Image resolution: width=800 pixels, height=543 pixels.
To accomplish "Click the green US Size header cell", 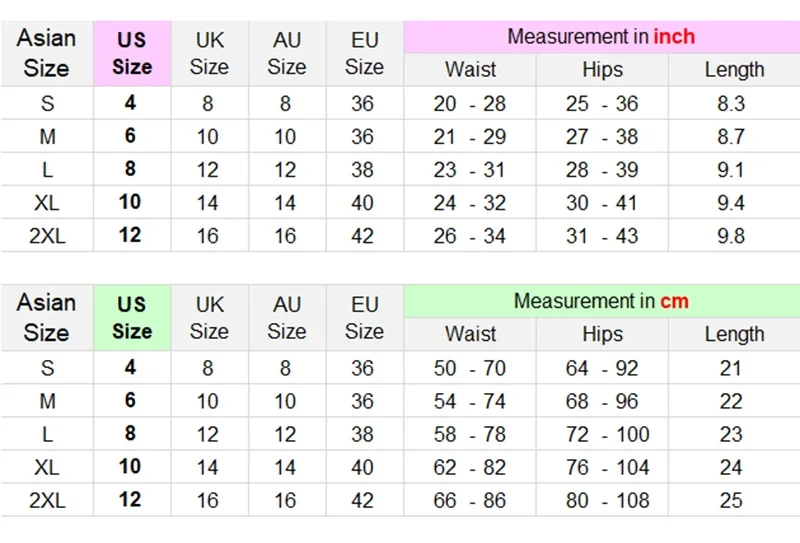I will [131, 318].
